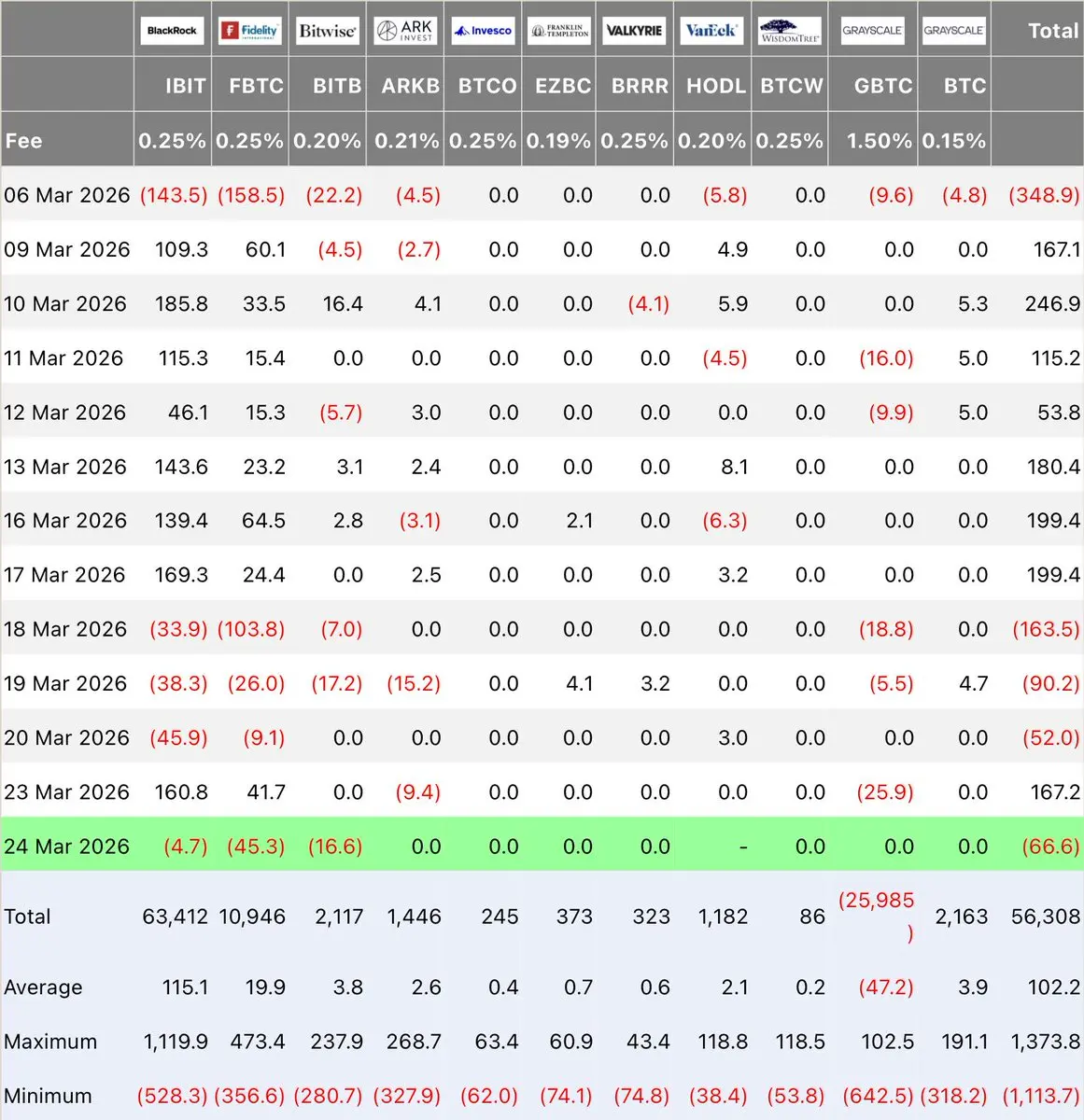This screenshot has width=1084, height=1120.
Task: Click the 09 Mar 2026 date
Action: 66,249
